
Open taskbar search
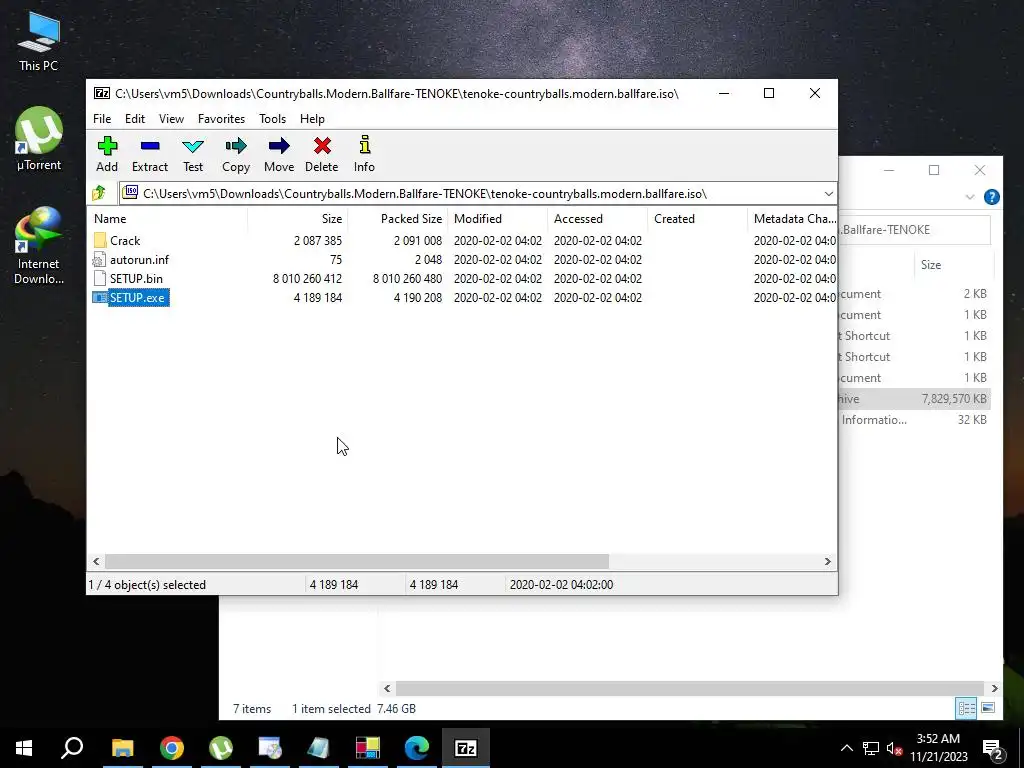click(x=72, y=748)
